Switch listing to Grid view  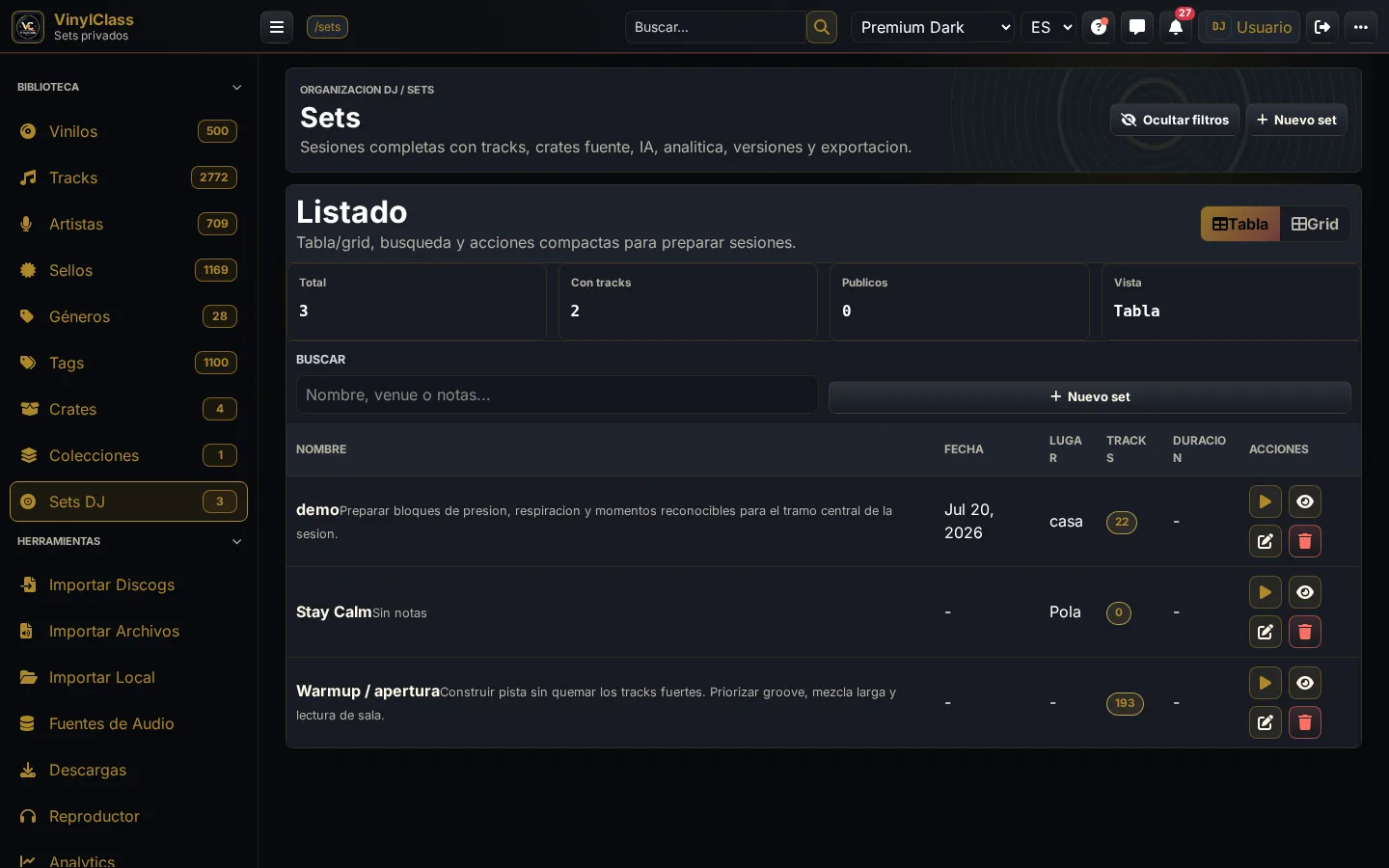pyautogui.click(x=1315, y=224)
